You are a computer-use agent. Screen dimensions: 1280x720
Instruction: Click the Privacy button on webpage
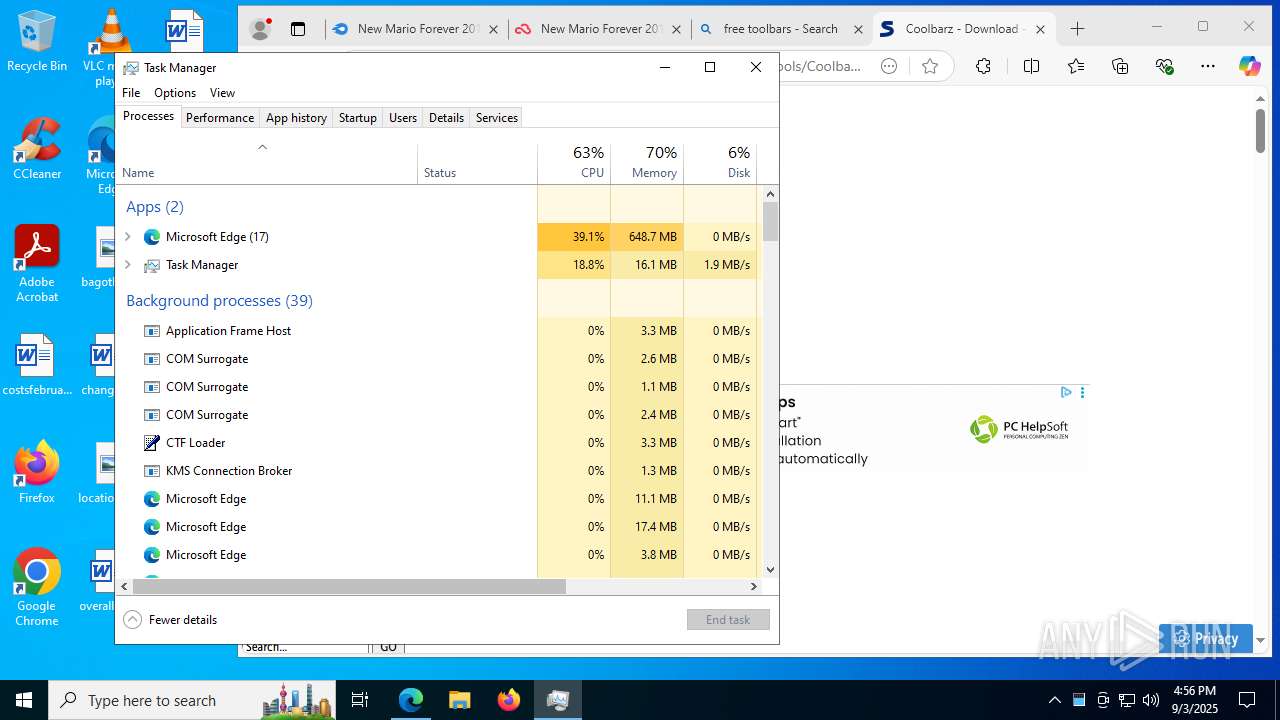click(x=1205, y=638)
